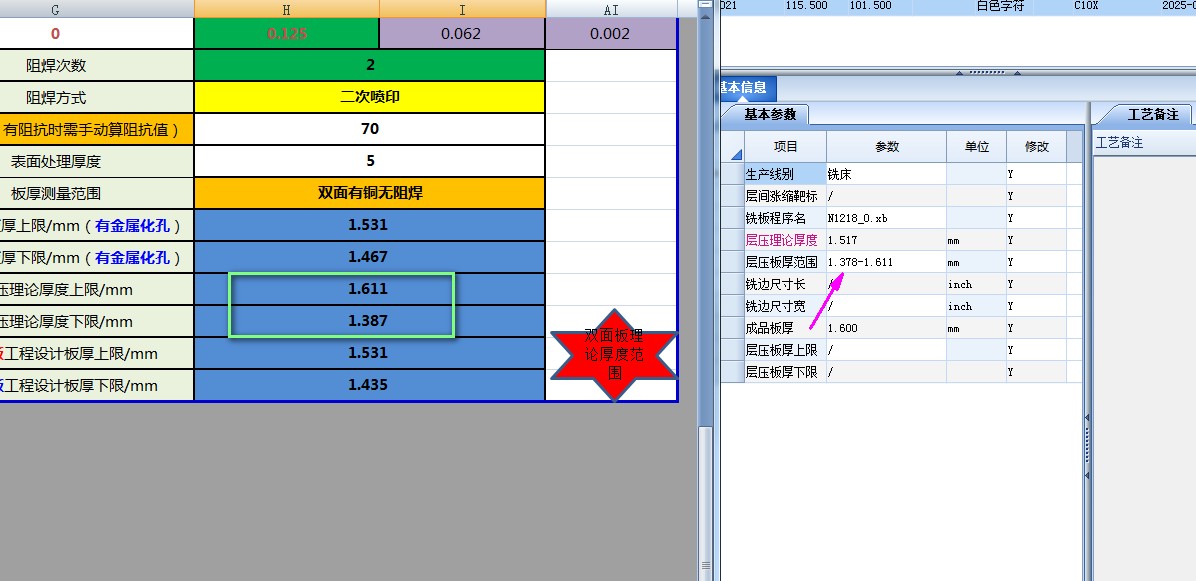Viewport: 1196px width, 581px height.
Task: Select cell with value 1.467
Action: coord(370,258)
